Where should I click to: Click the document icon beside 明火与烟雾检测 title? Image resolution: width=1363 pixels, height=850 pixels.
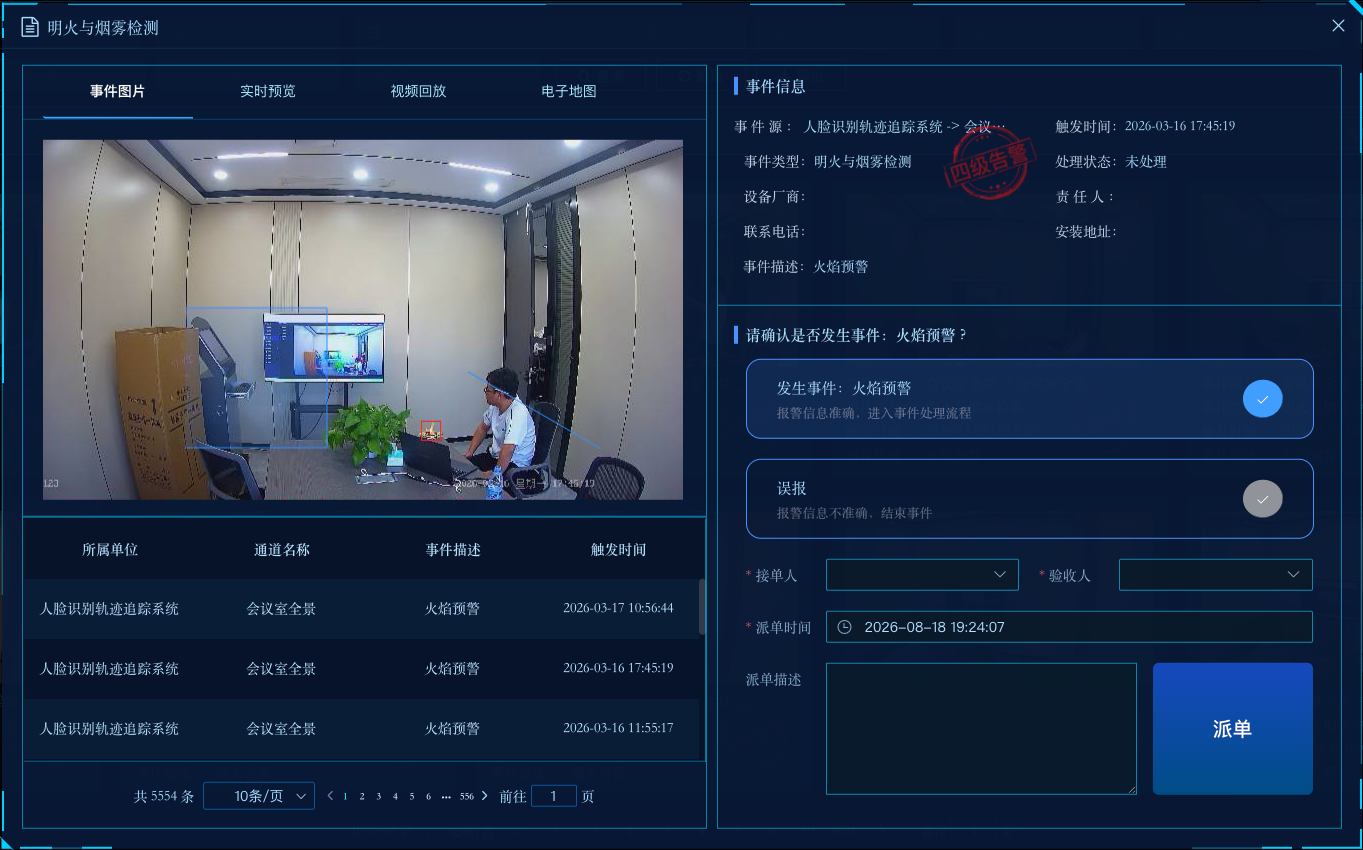30,27
